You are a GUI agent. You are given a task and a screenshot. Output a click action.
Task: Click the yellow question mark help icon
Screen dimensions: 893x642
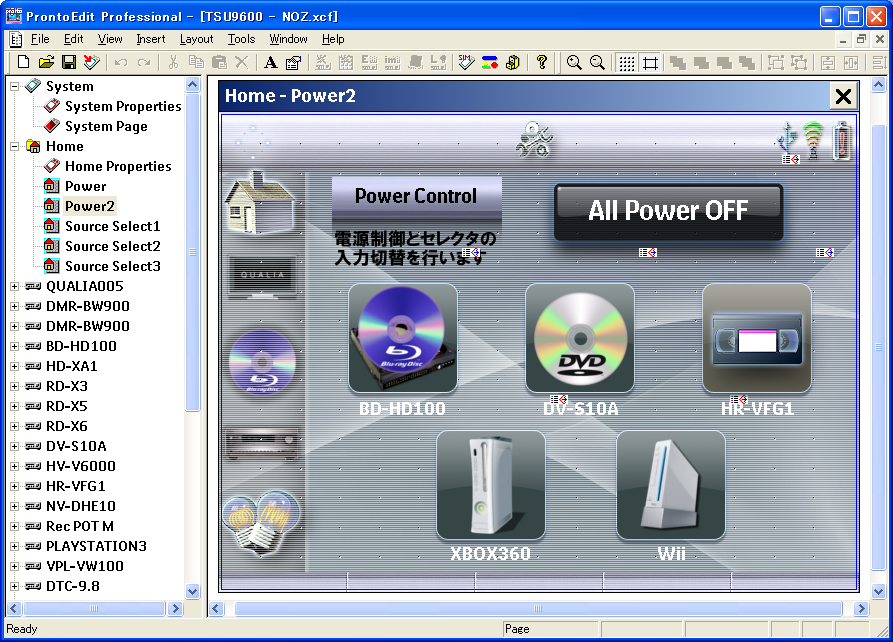542,62
